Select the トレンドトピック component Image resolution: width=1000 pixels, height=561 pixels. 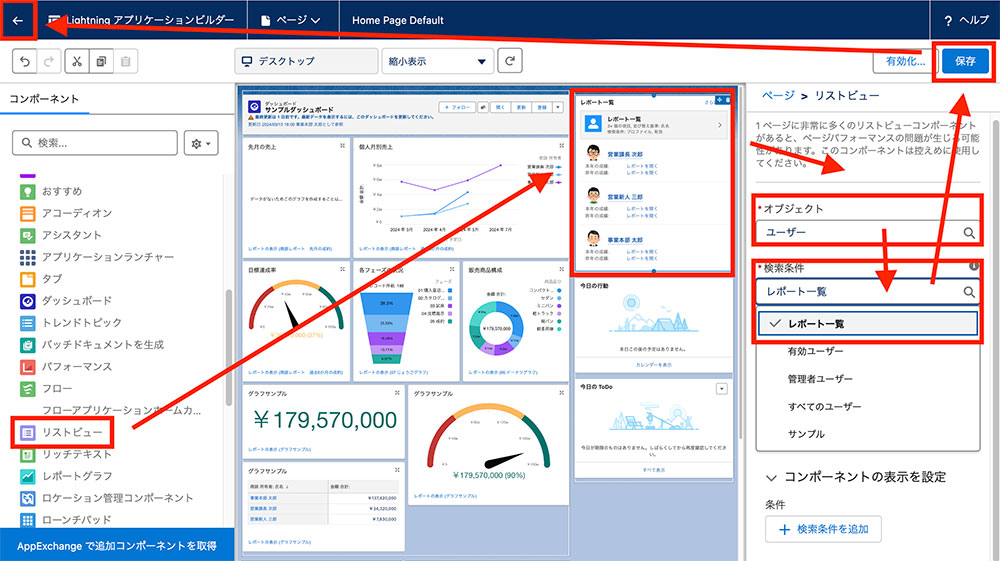tap(71, 323)
